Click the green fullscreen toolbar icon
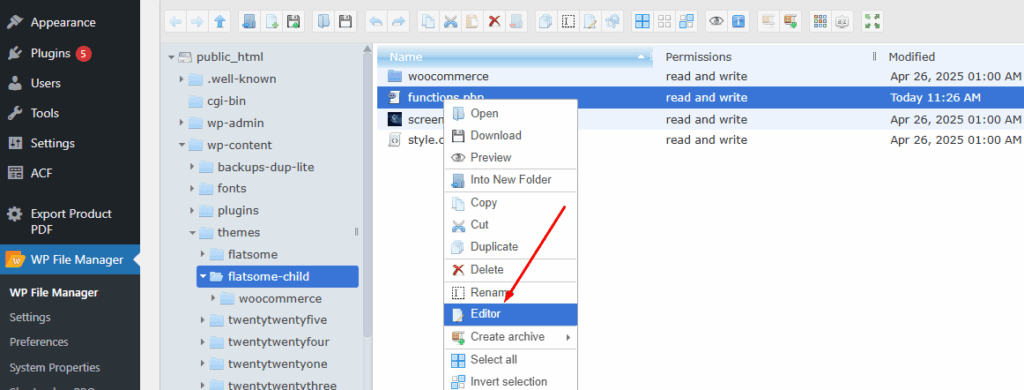The image size is (1024, 390). 872,22
